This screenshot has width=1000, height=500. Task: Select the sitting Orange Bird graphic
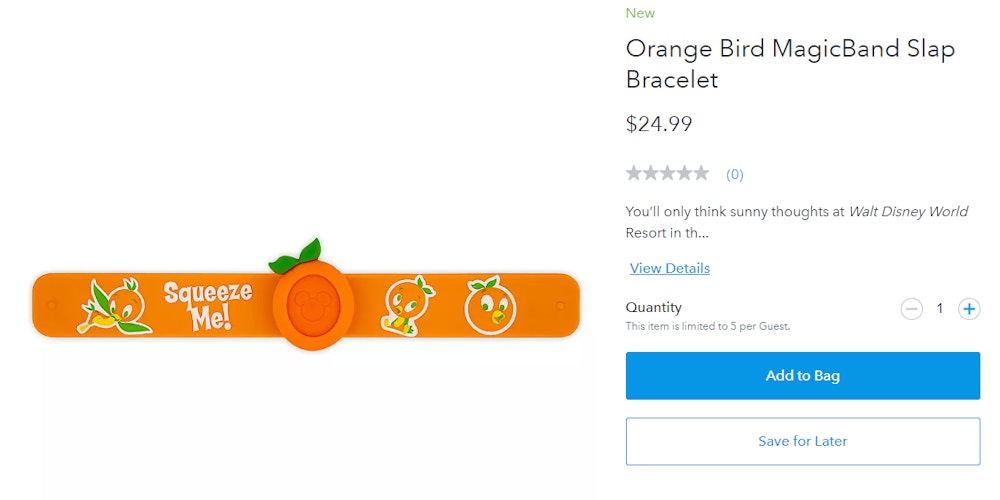pyautogui.click(x=407, y=306)
